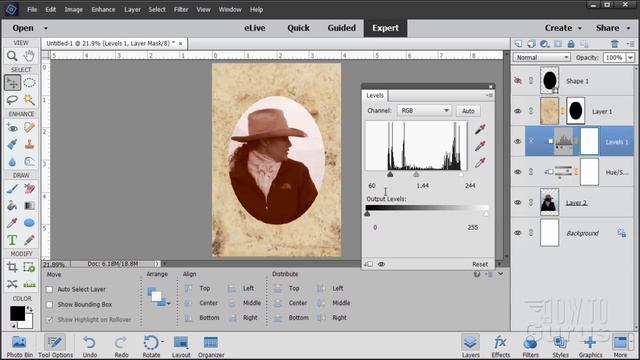This screenshot has height=360, width=640.
Task: Open the Channel RGB dropdown
Action: click(x=424, y=111)
